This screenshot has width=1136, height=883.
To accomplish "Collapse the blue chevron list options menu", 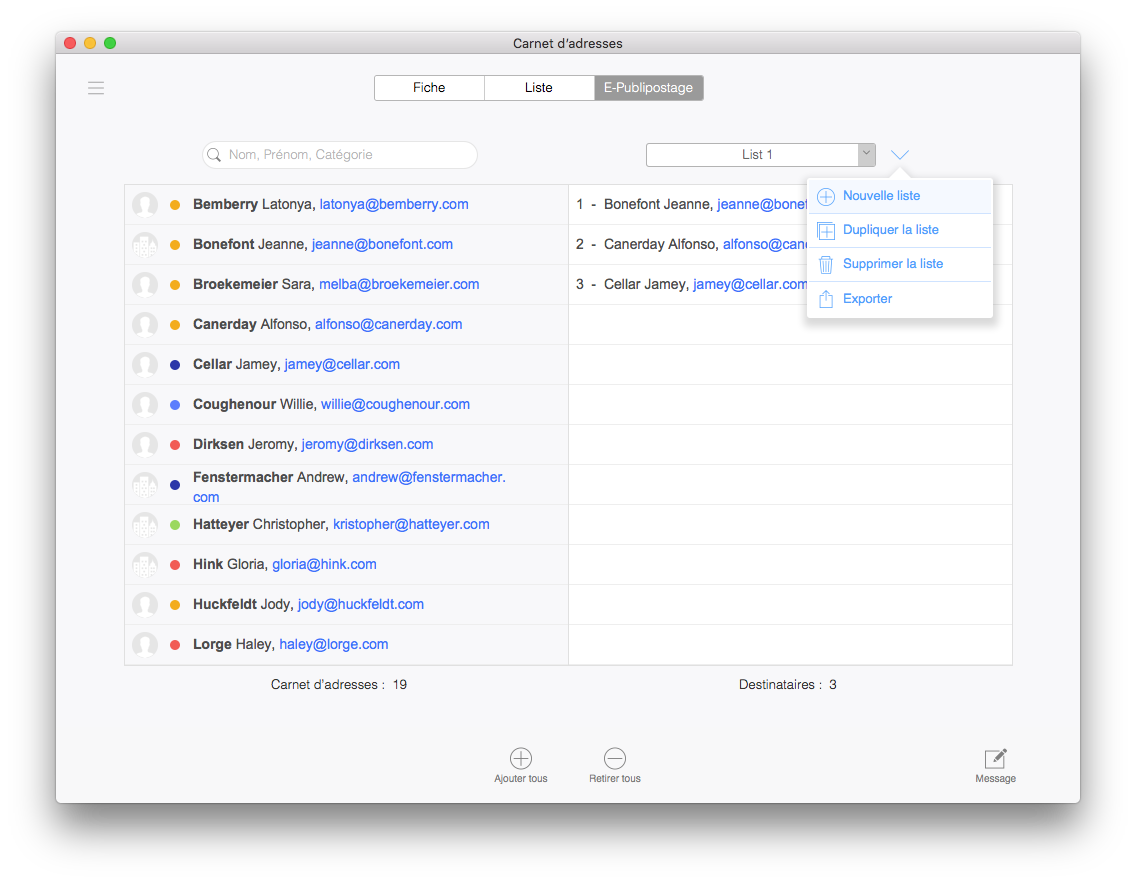I will [900, 155].
